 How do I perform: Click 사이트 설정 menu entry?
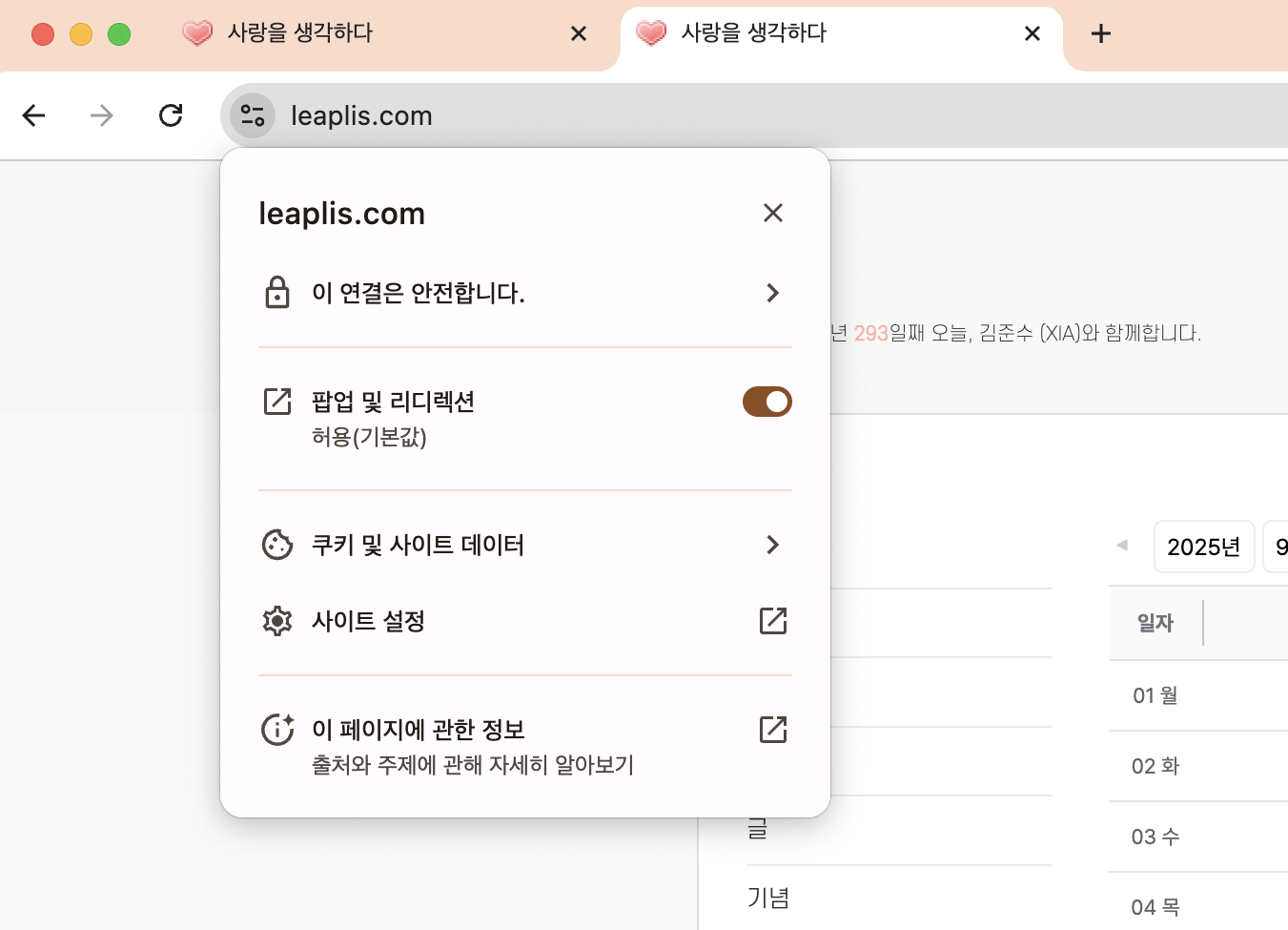(x=368, y=621)
